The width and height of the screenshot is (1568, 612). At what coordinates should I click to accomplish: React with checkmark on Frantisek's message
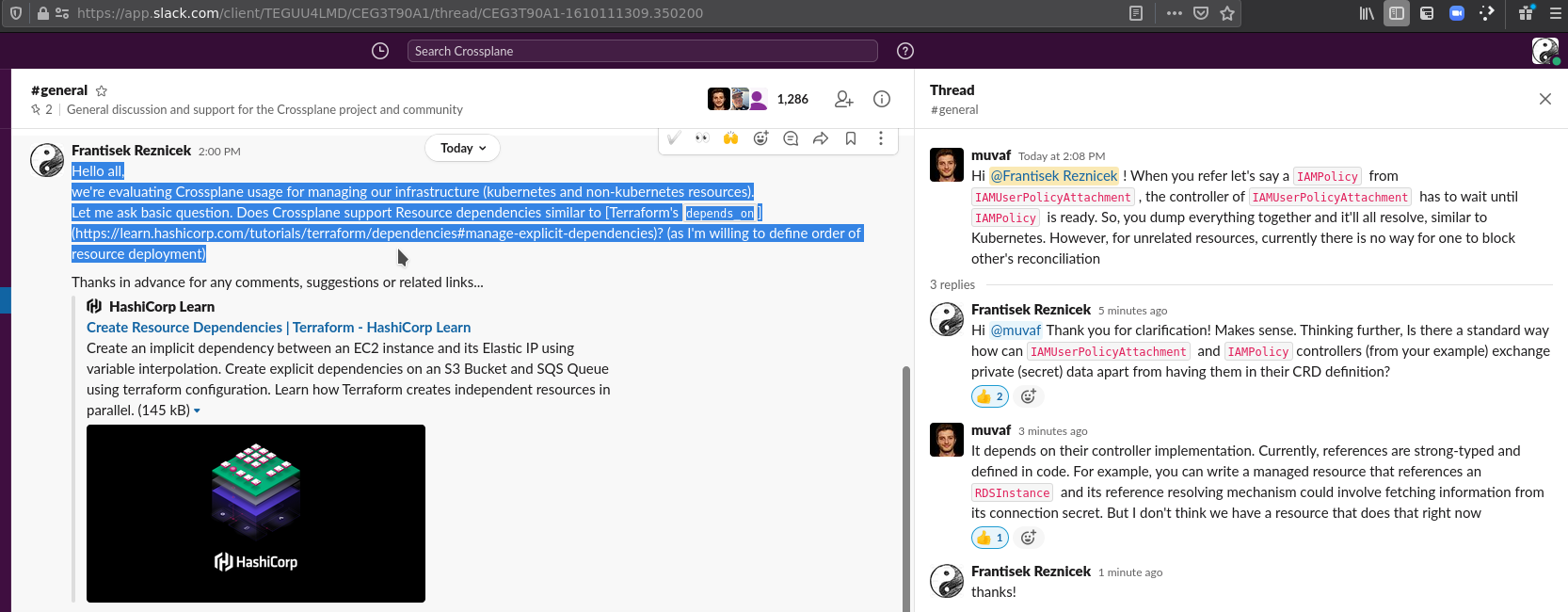pos(674,138)
